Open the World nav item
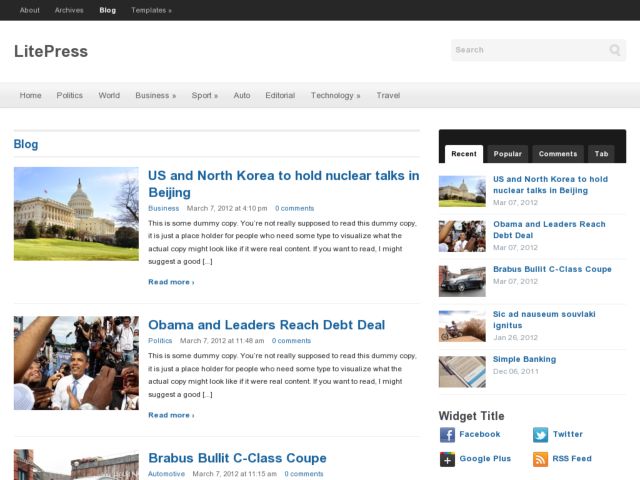Viewport: 640px width, 480px height. (x=109, y=96)
